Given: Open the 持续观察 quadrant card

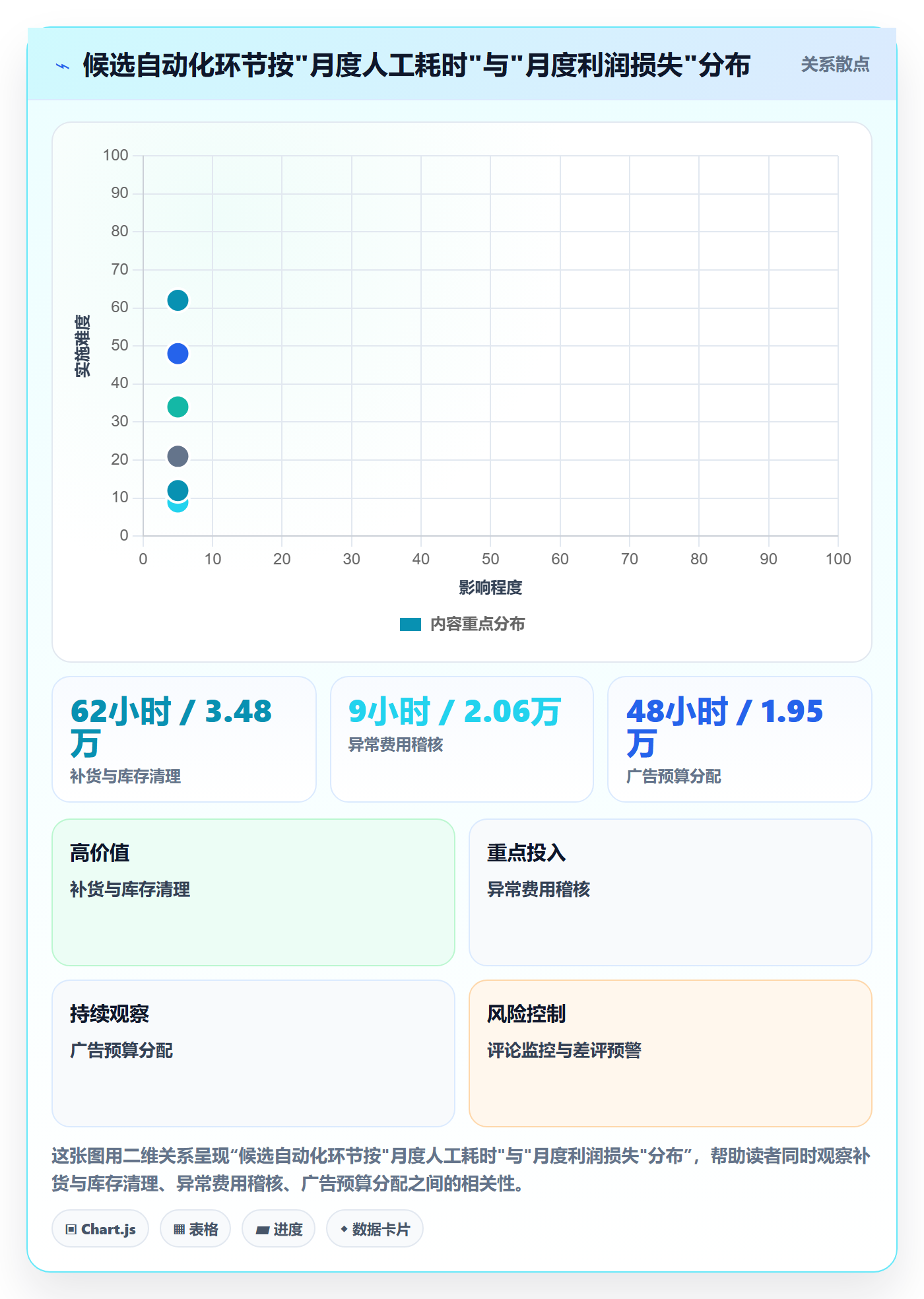Looking at the screenshot, I should 253,1053.
